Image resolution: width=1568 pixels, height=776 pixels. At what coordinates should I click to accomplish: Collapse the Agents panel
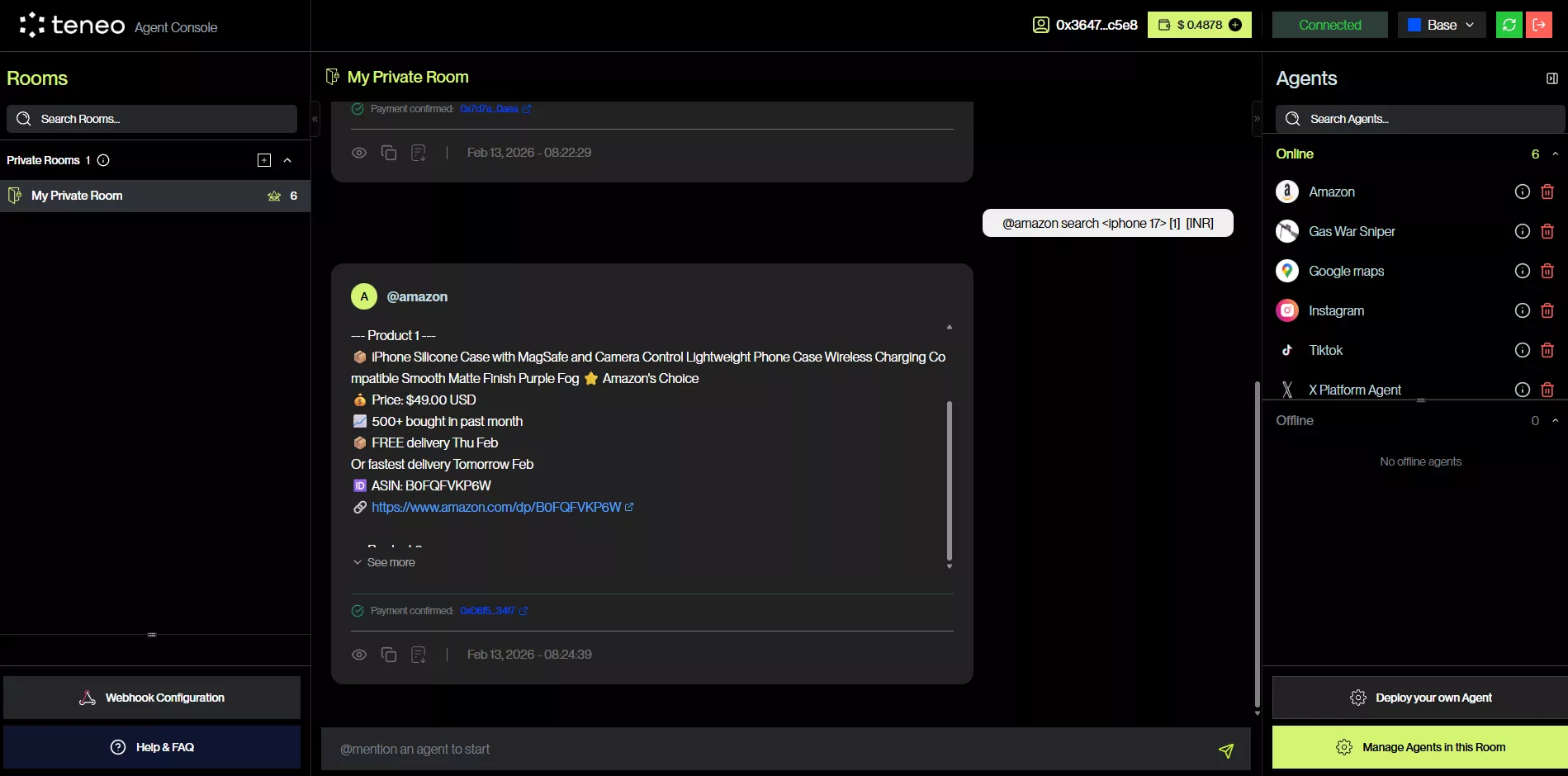1551,78
